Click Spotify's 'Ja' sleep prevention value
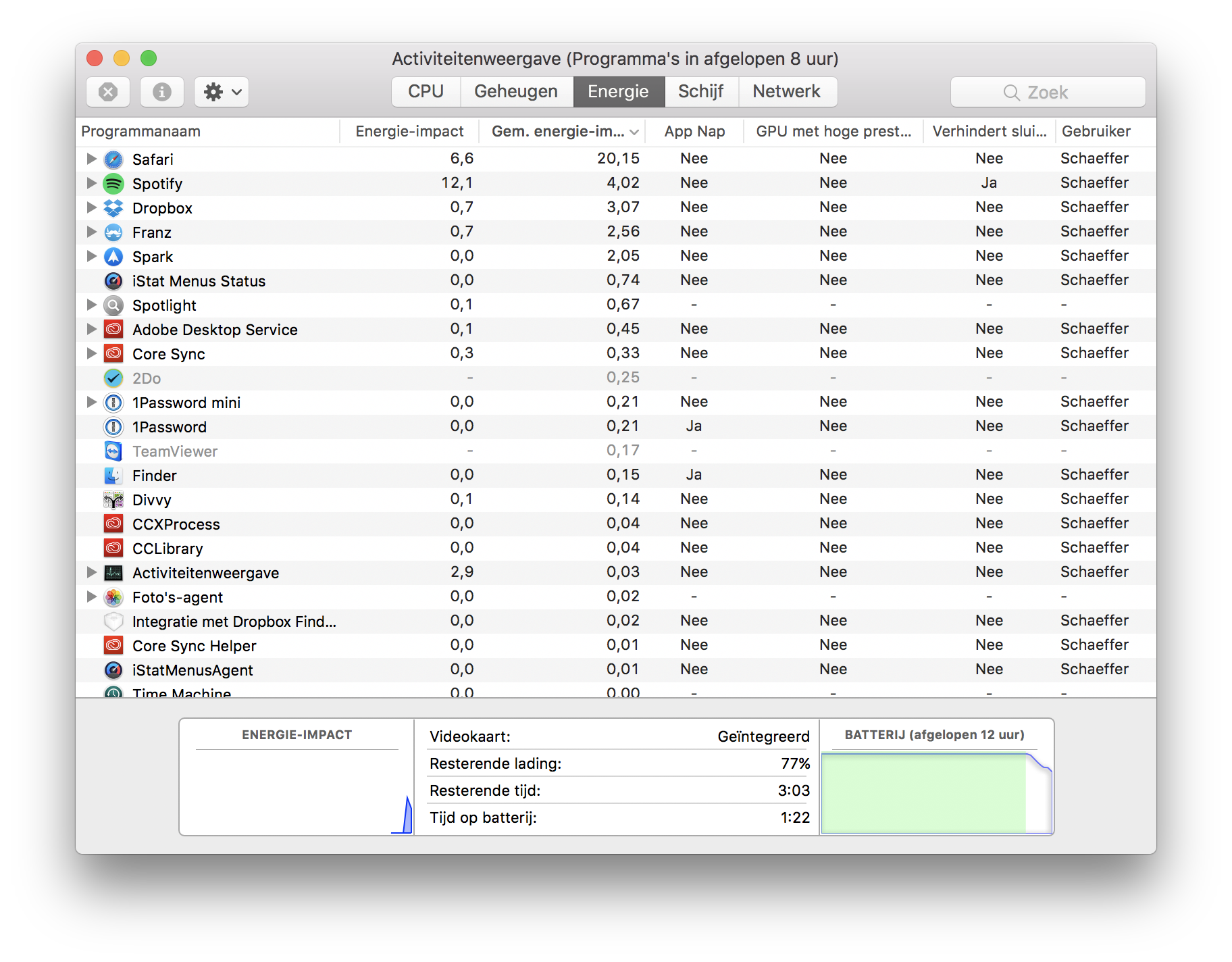The height and width of the screenshot is (962, 1232). point(990,183)
